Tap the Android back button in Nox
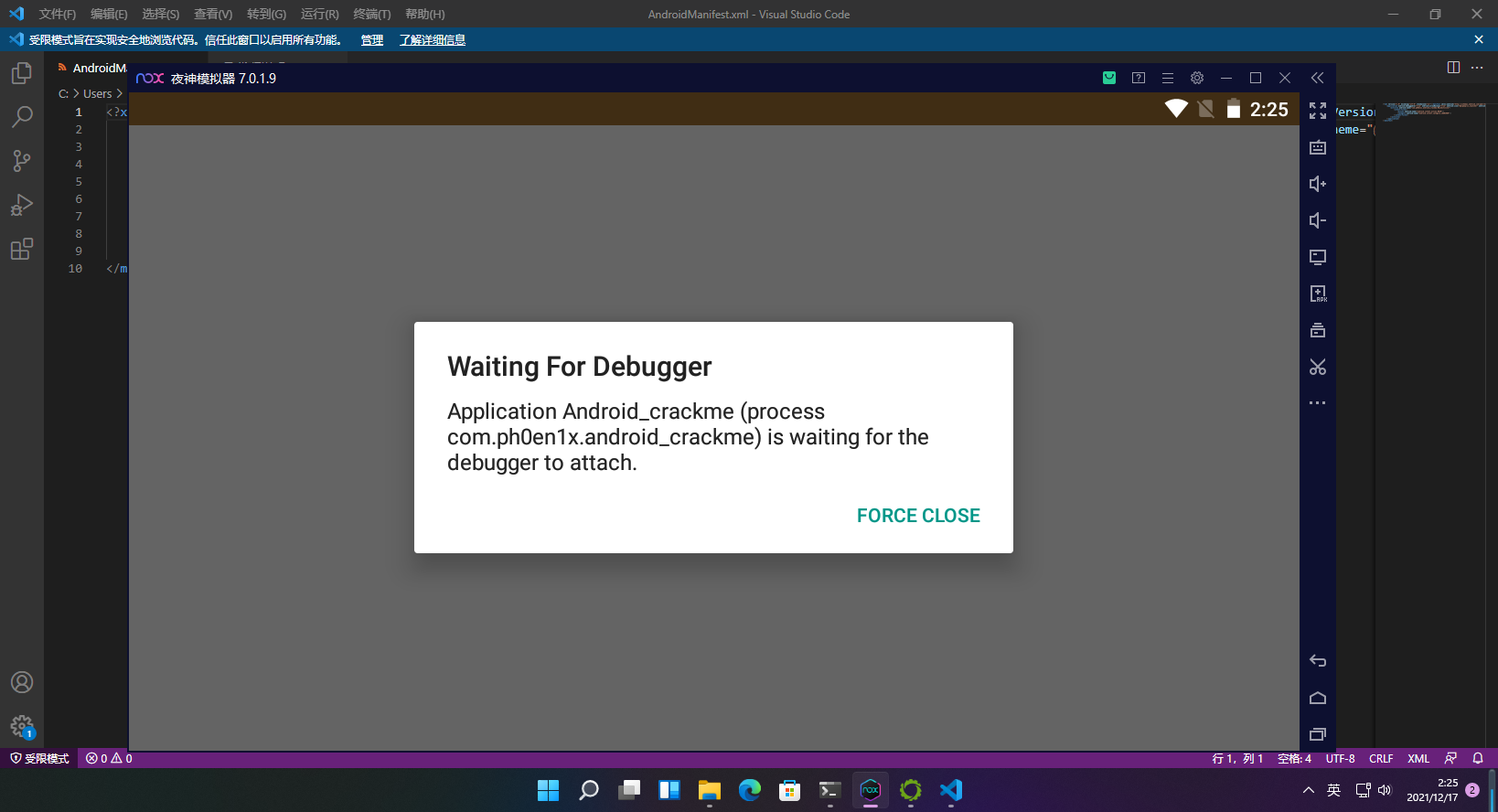This screenshot has width=1498, height=812. click(1318, 660)
